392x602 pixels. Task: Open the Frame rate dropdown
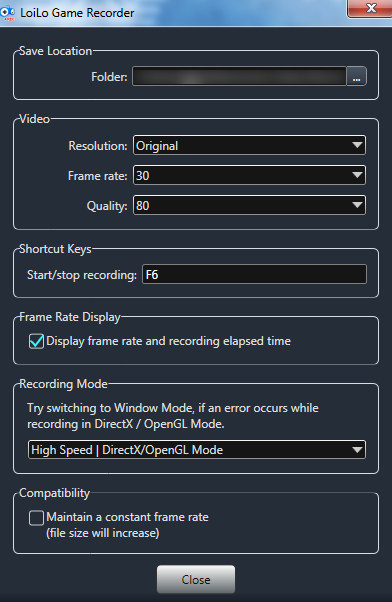click(249, 175)
